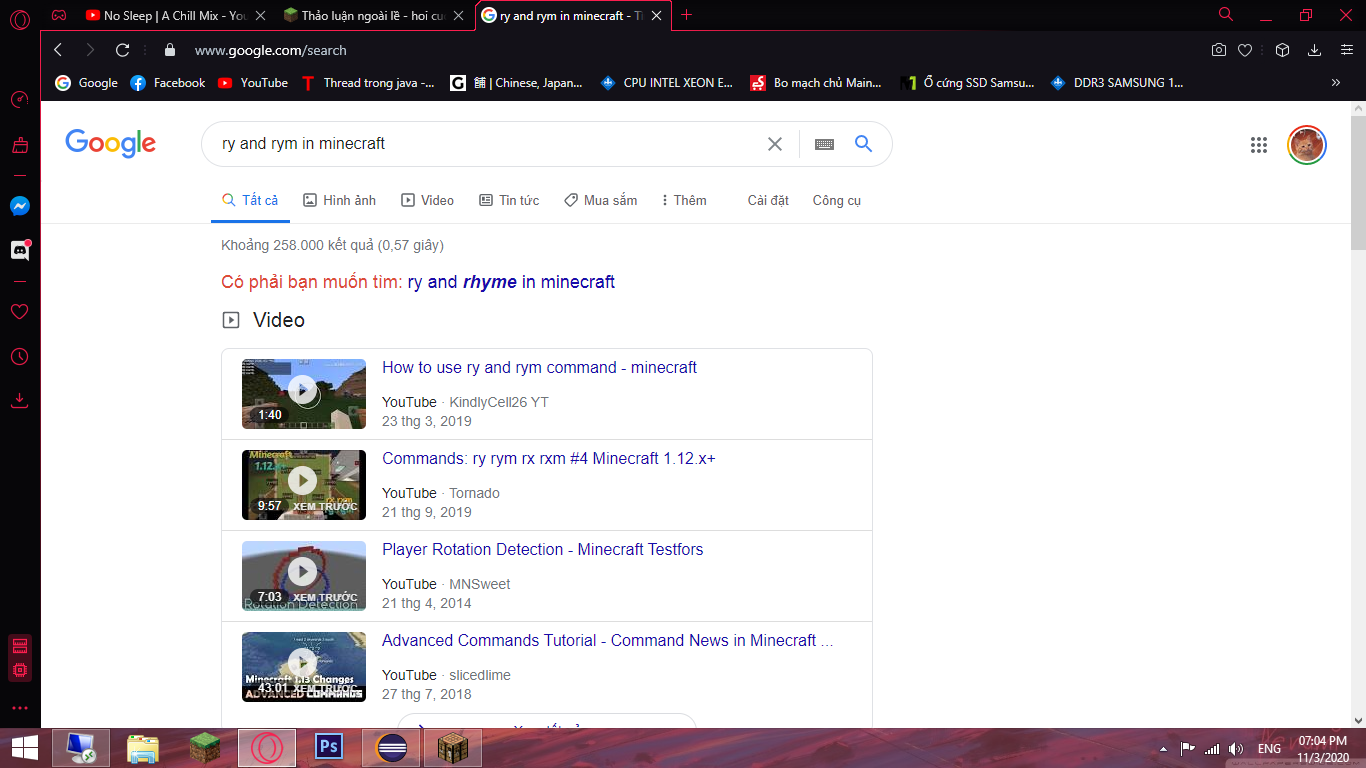Viewport: 1366px width, 768px height.
Task: Expand the Thêm more options menu
Action: click(684, 200)
